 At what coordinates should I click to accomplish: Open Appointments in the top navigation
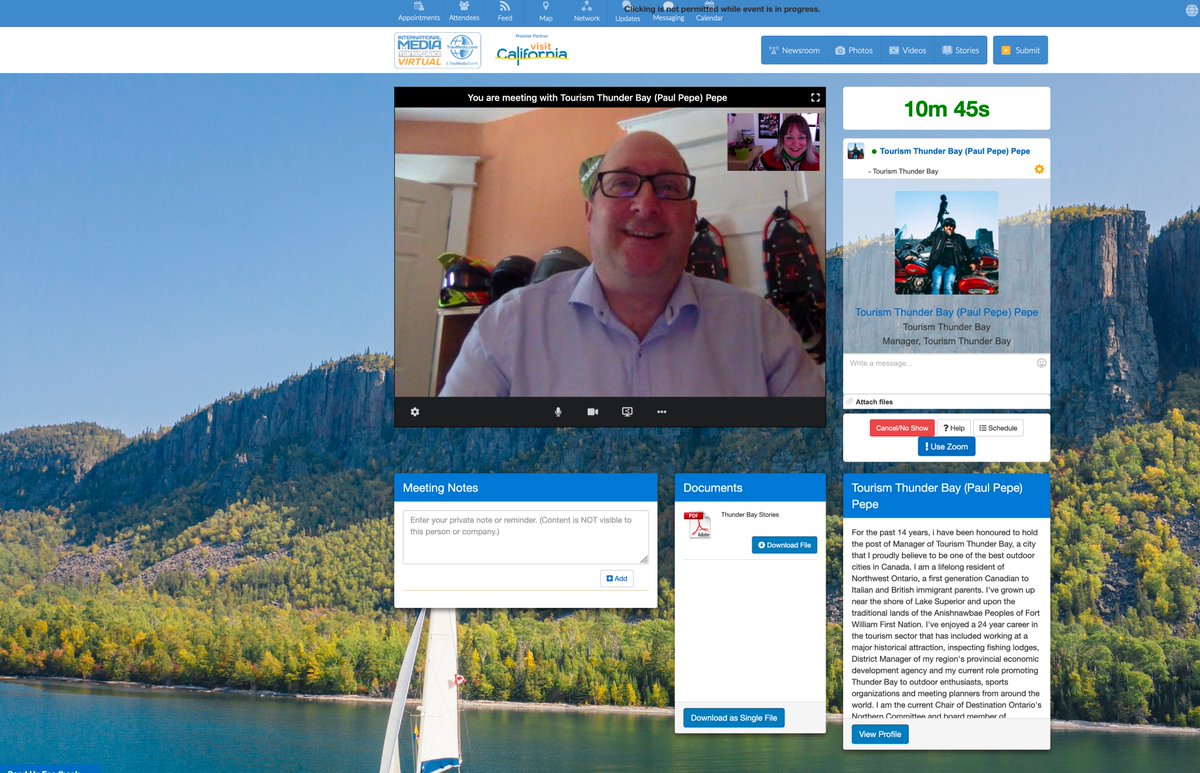point(418,12)
